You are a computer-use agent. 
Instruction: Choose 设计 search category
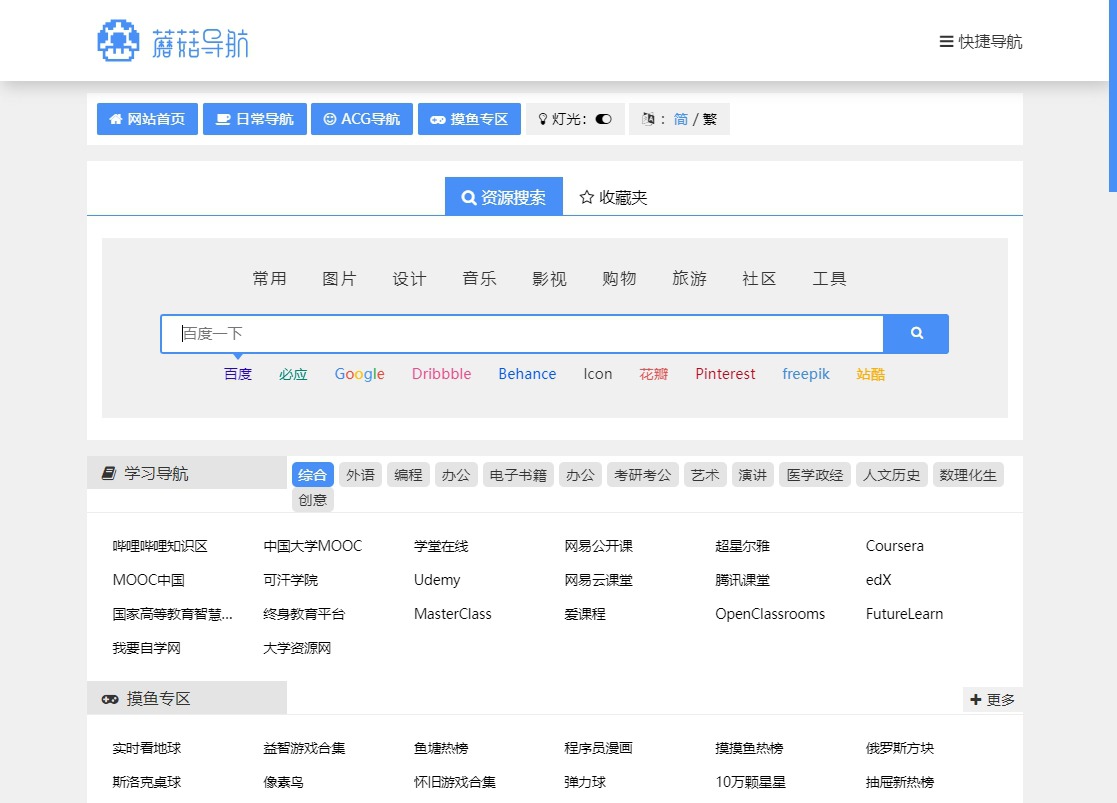click(x=409, y=279)
